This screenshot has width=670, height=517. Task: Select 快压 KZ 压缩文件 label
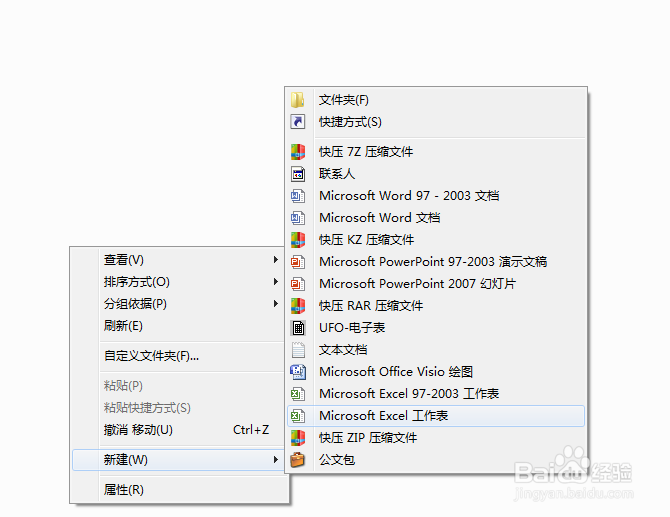pyautogui.click(x=366, y=240)
